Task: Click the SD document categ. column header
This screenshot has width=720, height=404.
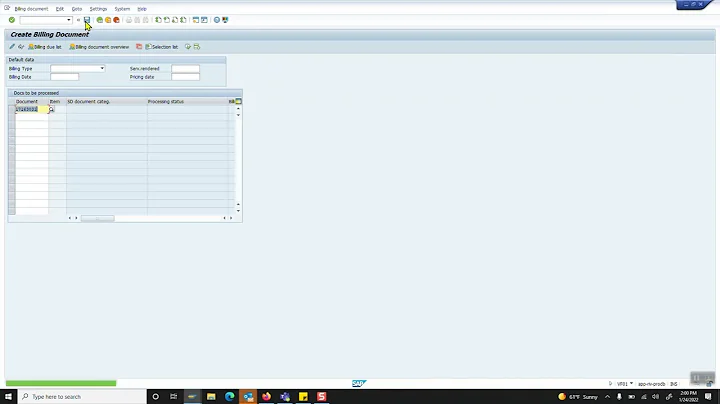Action: [107, 101]
